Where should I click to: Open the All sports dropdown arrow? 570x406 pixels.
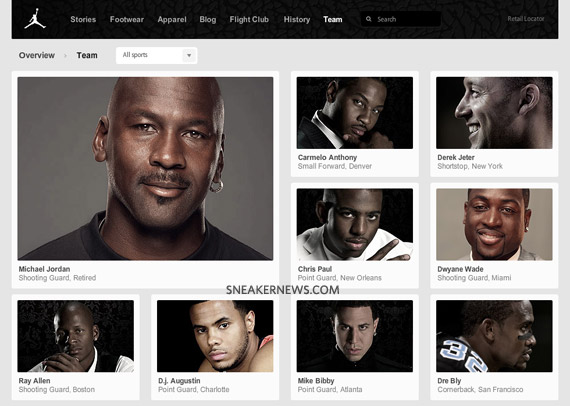point(189,56)
